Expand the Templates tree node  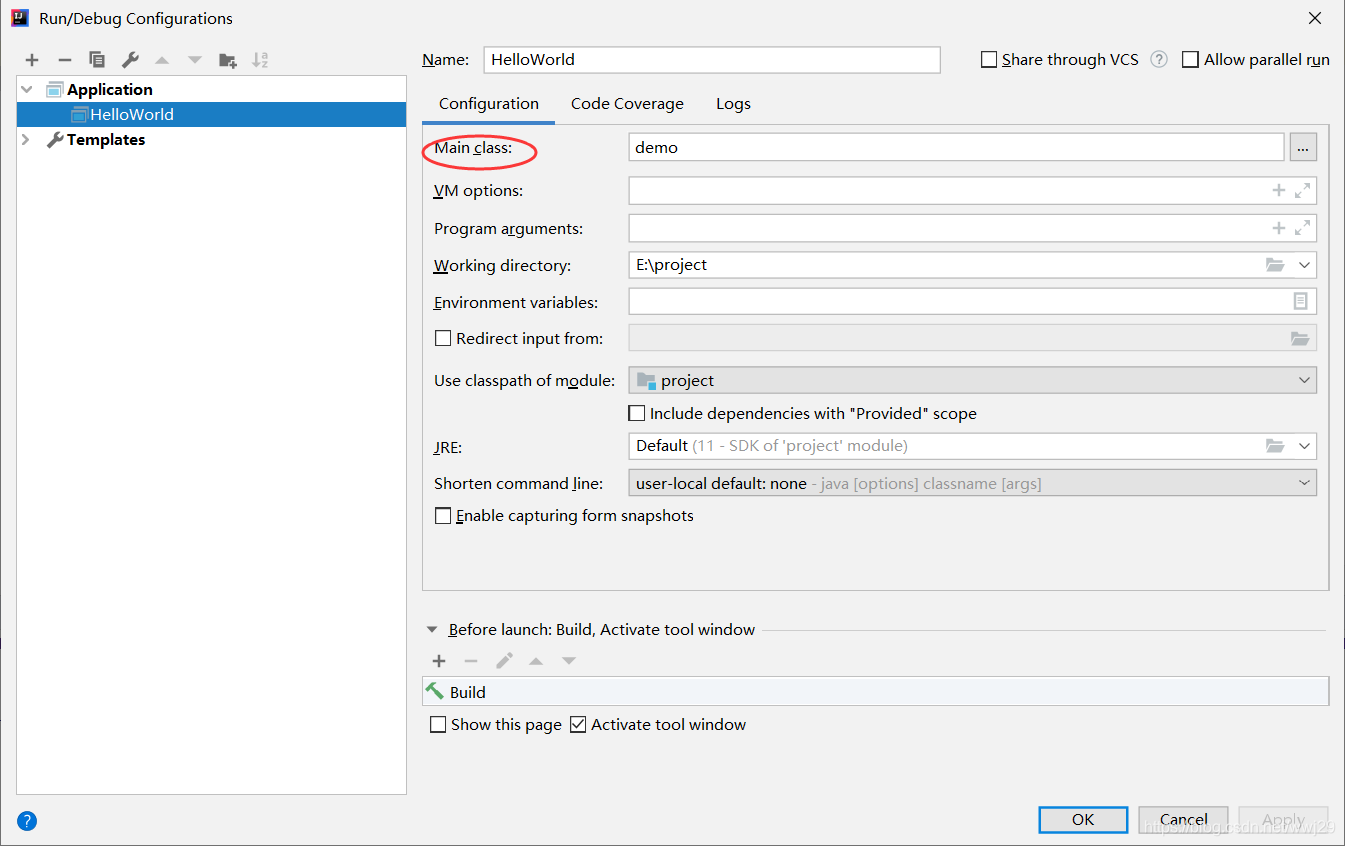pyautogui.click(x=27, y=140)
